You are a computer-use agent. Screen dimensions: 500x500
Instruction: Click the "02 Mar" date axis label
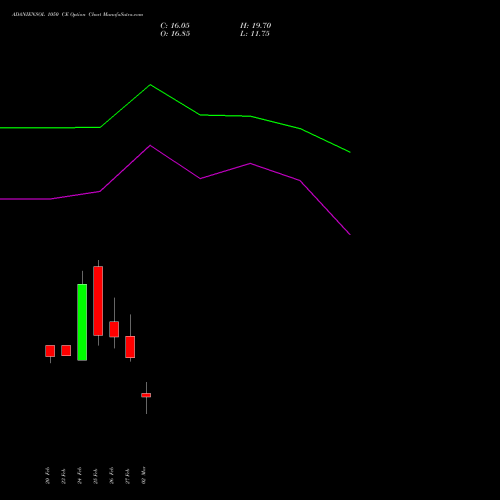pos(144,476)
